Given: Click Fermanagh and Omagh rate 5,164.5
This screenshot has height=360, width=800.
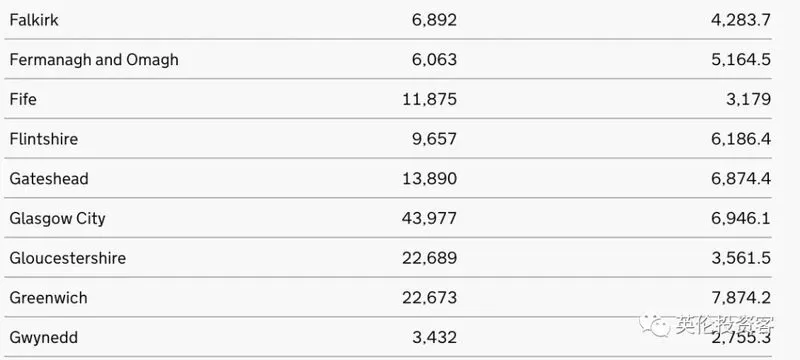Looking at the screenshot, I should click(741, 60).
